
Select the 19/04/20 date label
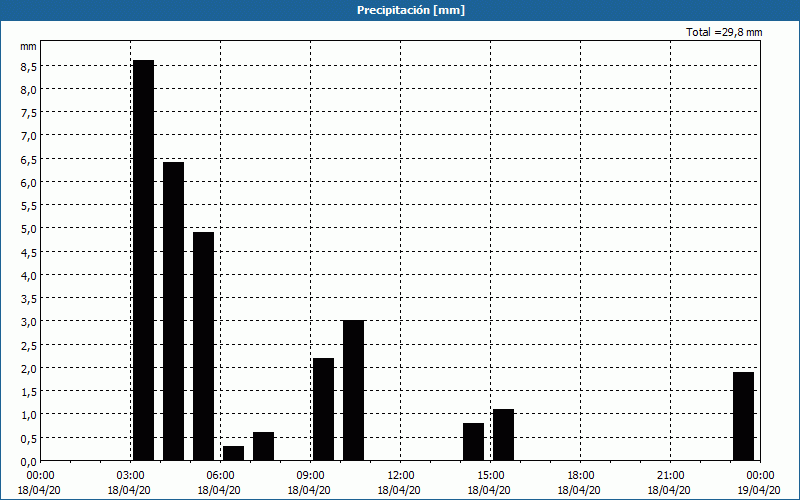click(760, 490)
